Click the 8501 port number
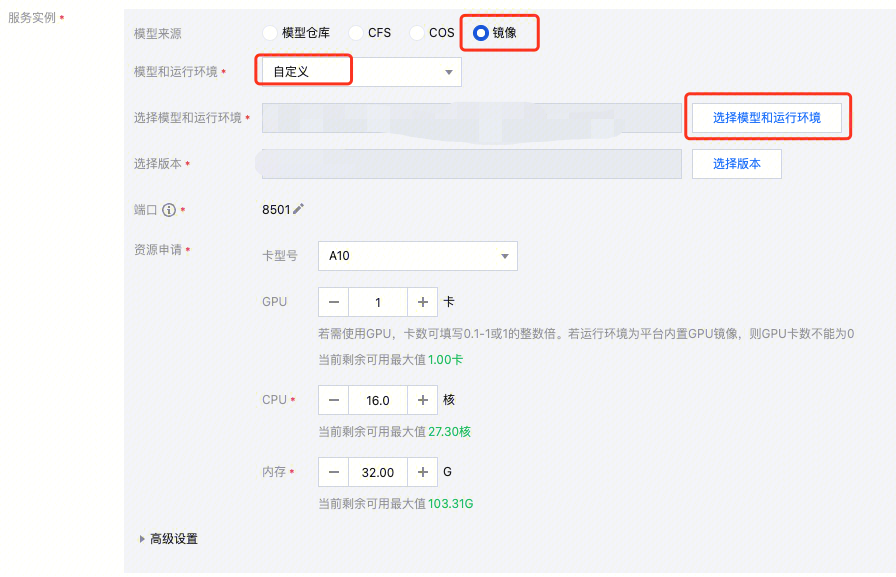896x577 pixels. (x=276, y=210)
